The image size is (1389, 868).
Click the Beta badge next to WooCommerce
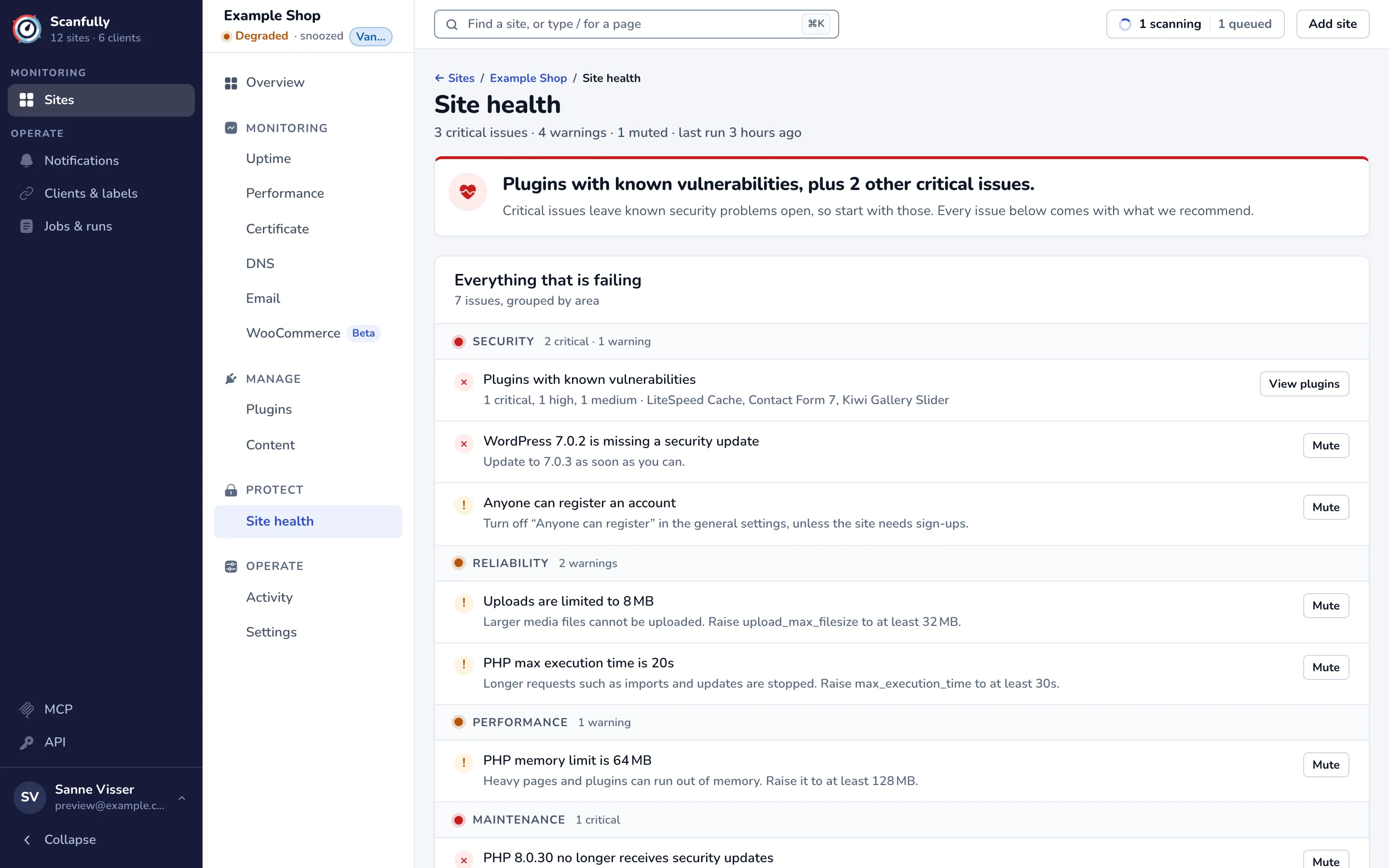363,333
